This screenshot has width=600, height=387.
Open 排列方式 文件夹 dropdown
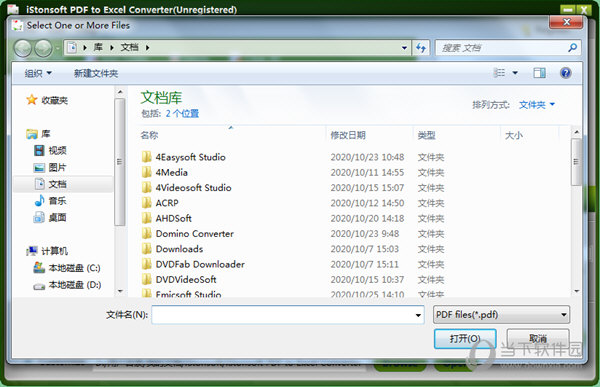tap(536, 105)
